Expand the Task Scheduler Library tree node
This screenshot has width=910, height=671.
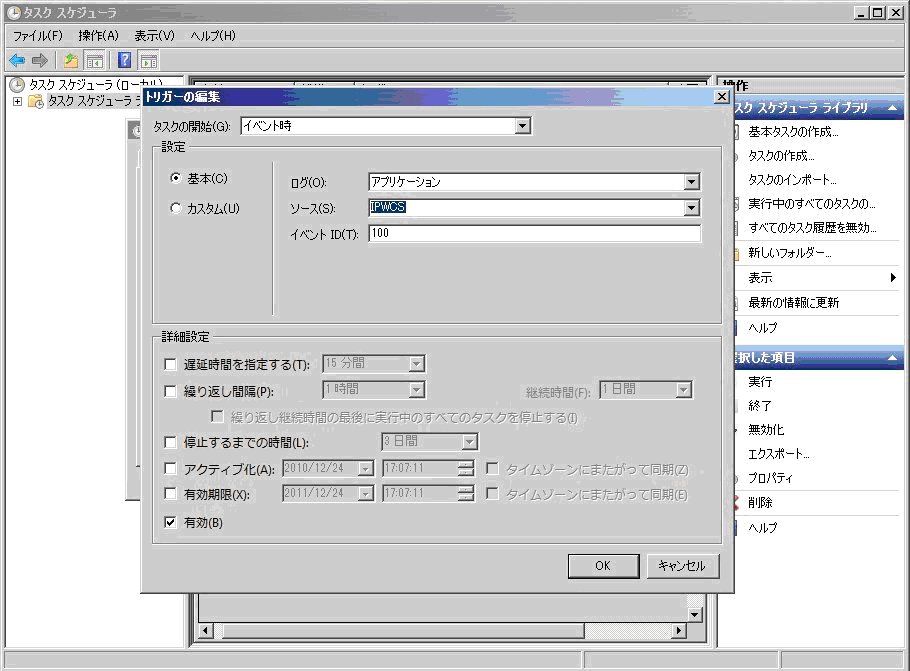tap(17, 102)
